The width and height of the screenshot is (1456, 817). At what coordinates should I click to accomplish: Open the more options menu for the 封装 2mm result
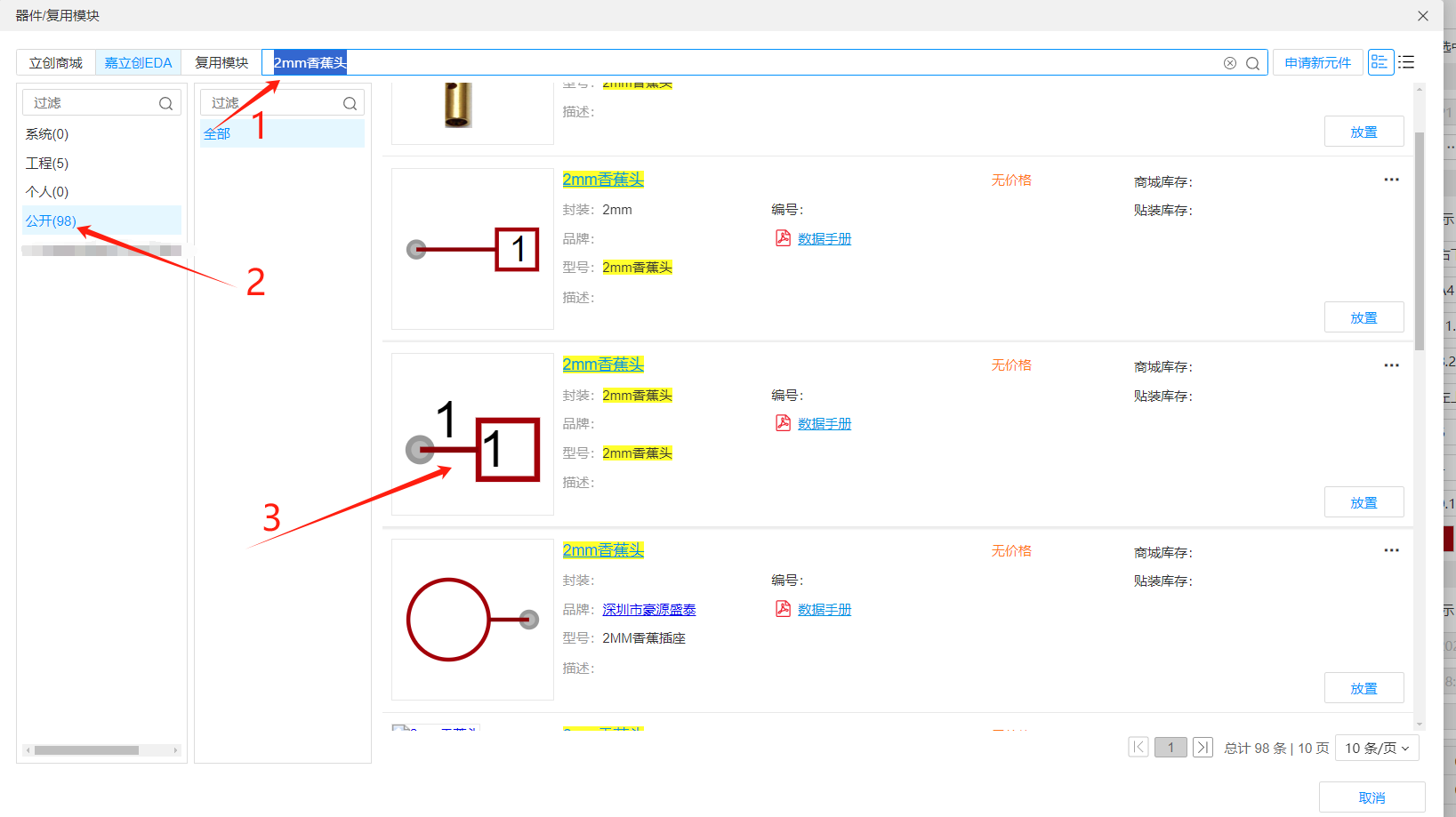click(1391, 180)
